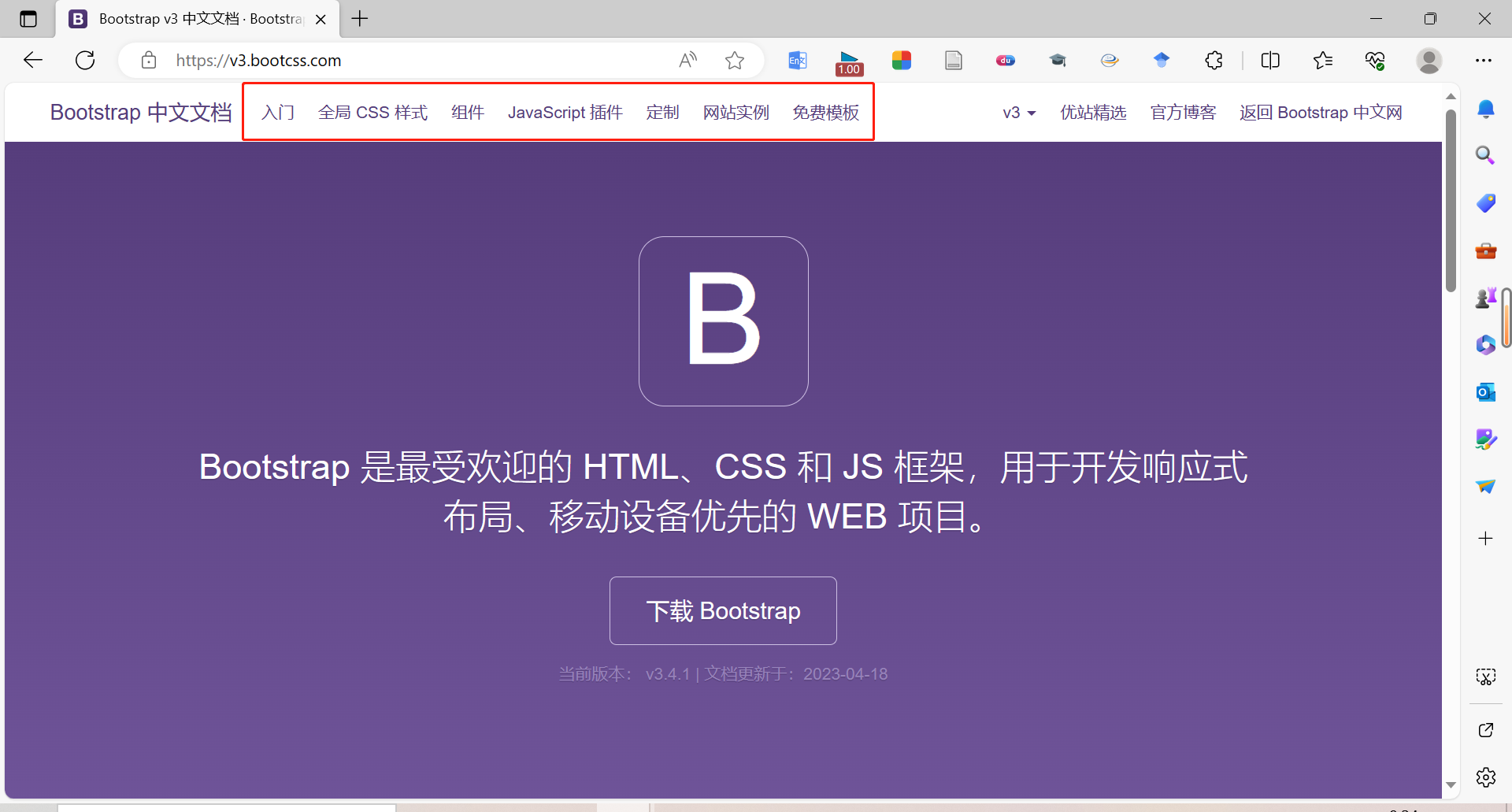Open the Microsoft 365 sidebar icon

point(1485,344)
